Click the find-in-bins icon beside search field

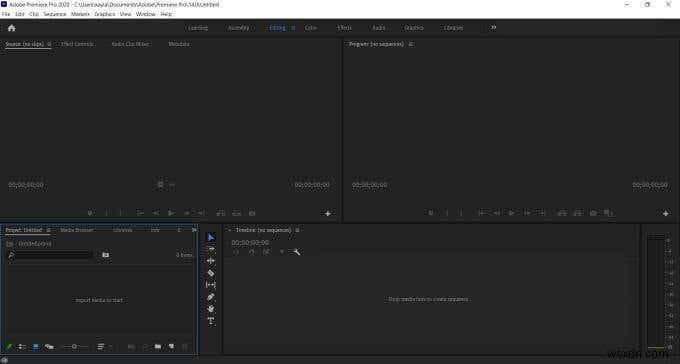tap(105, 255)
